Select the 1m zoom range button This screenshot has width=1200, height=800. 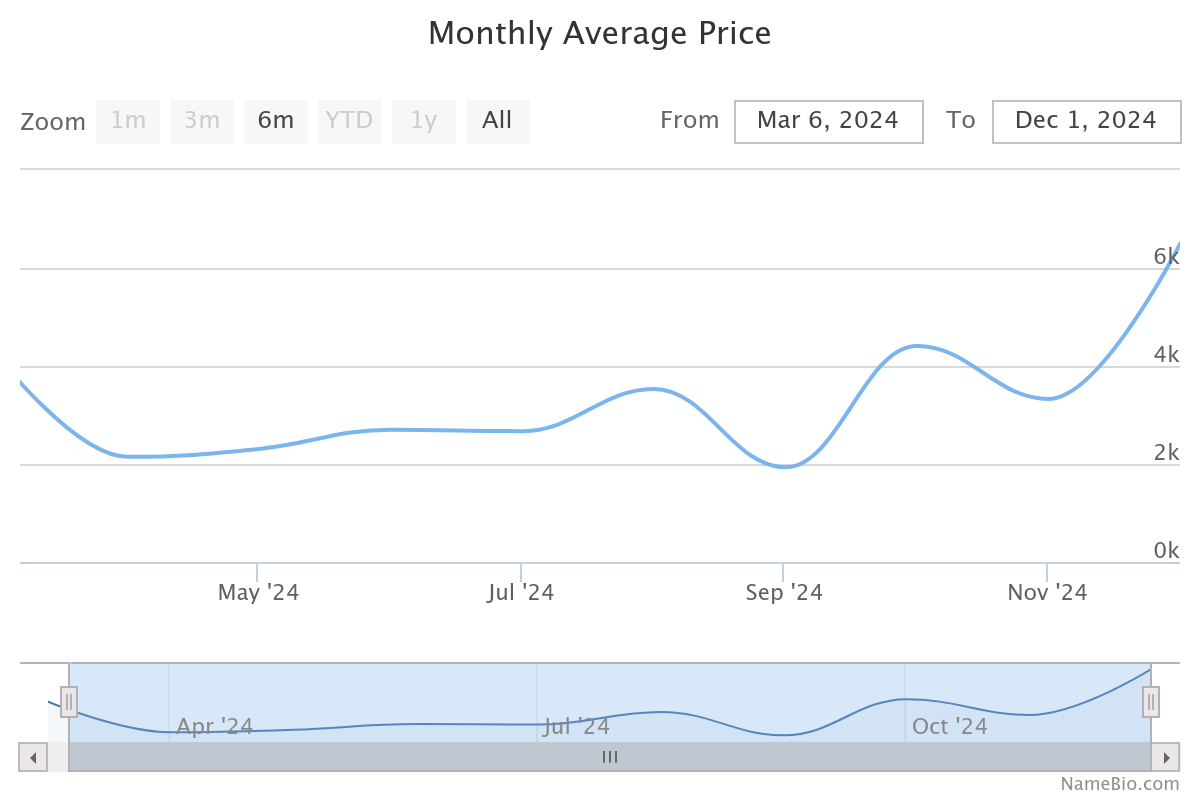click(x=128, y=121)
